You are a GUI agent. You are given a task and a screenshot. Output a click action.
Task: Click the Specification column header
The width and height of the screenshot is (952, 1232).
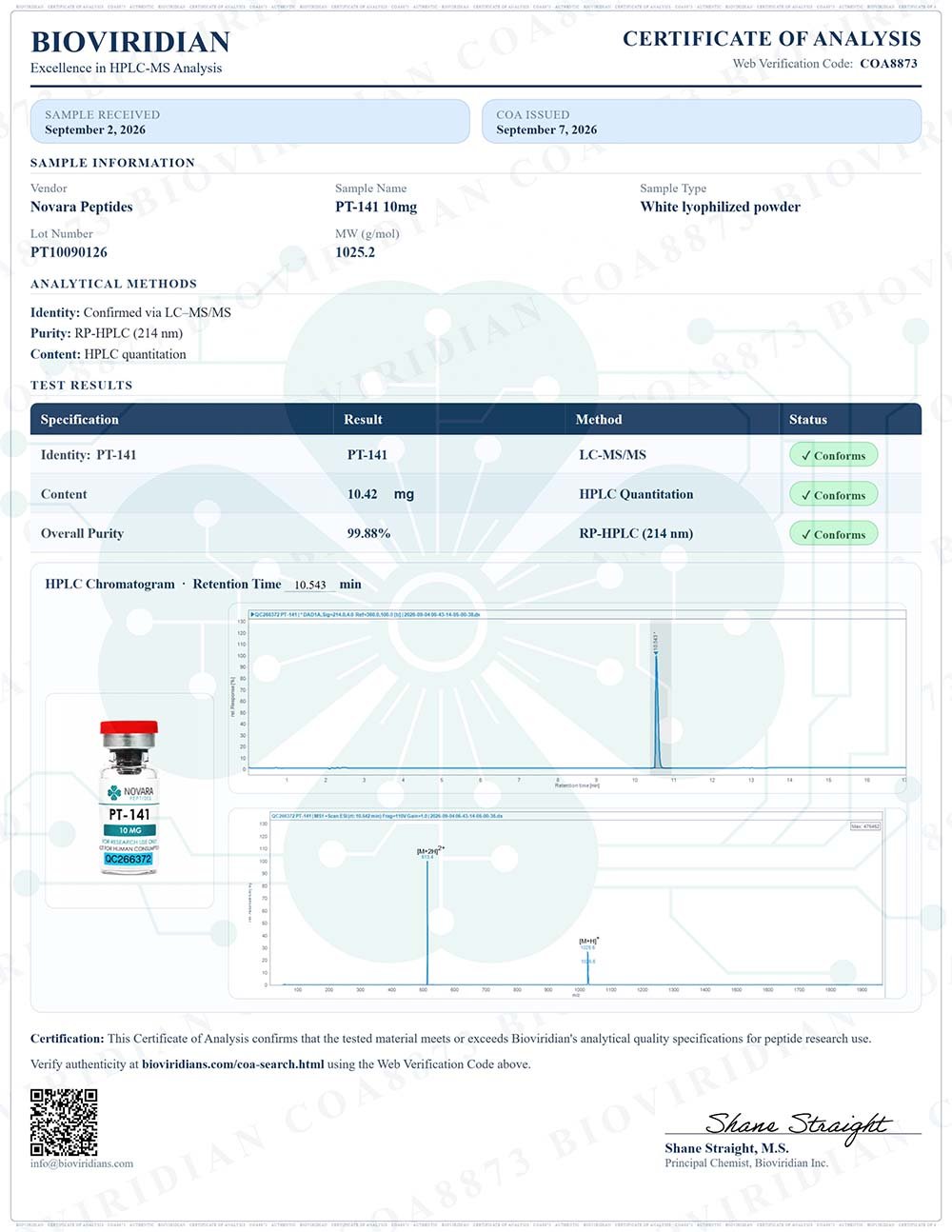pos(80,419)
